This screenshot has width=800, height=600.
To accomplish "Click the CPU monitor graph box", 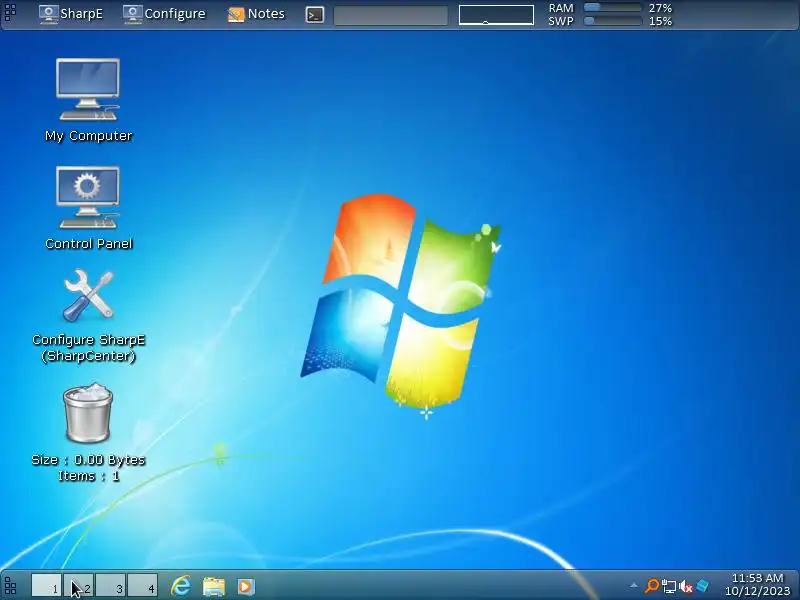I will pyautogui.click(x=496, y=15).
